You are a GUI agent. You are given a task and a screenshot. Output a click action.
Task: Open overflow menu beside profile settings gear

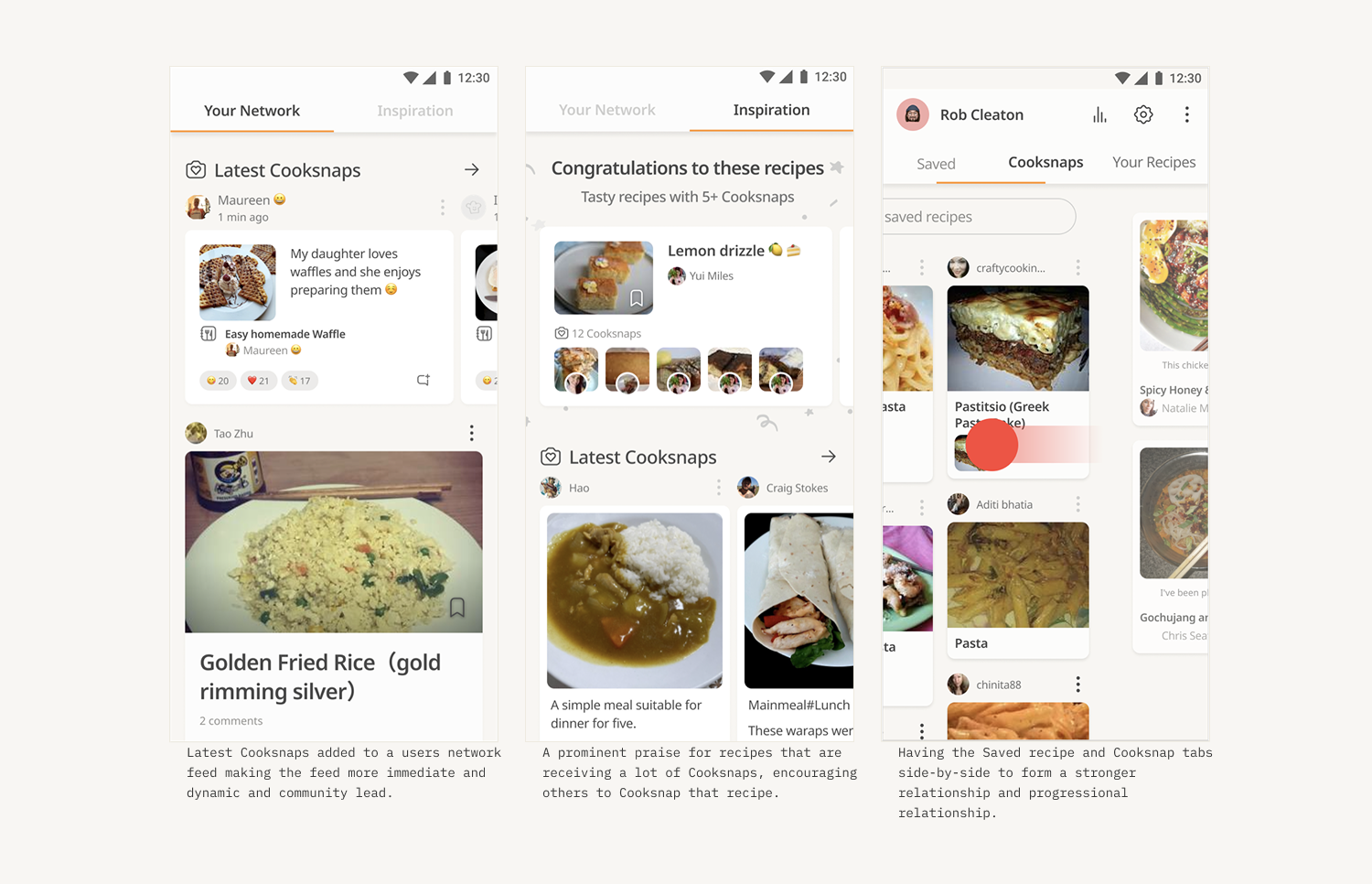(x=1187, y=114)
